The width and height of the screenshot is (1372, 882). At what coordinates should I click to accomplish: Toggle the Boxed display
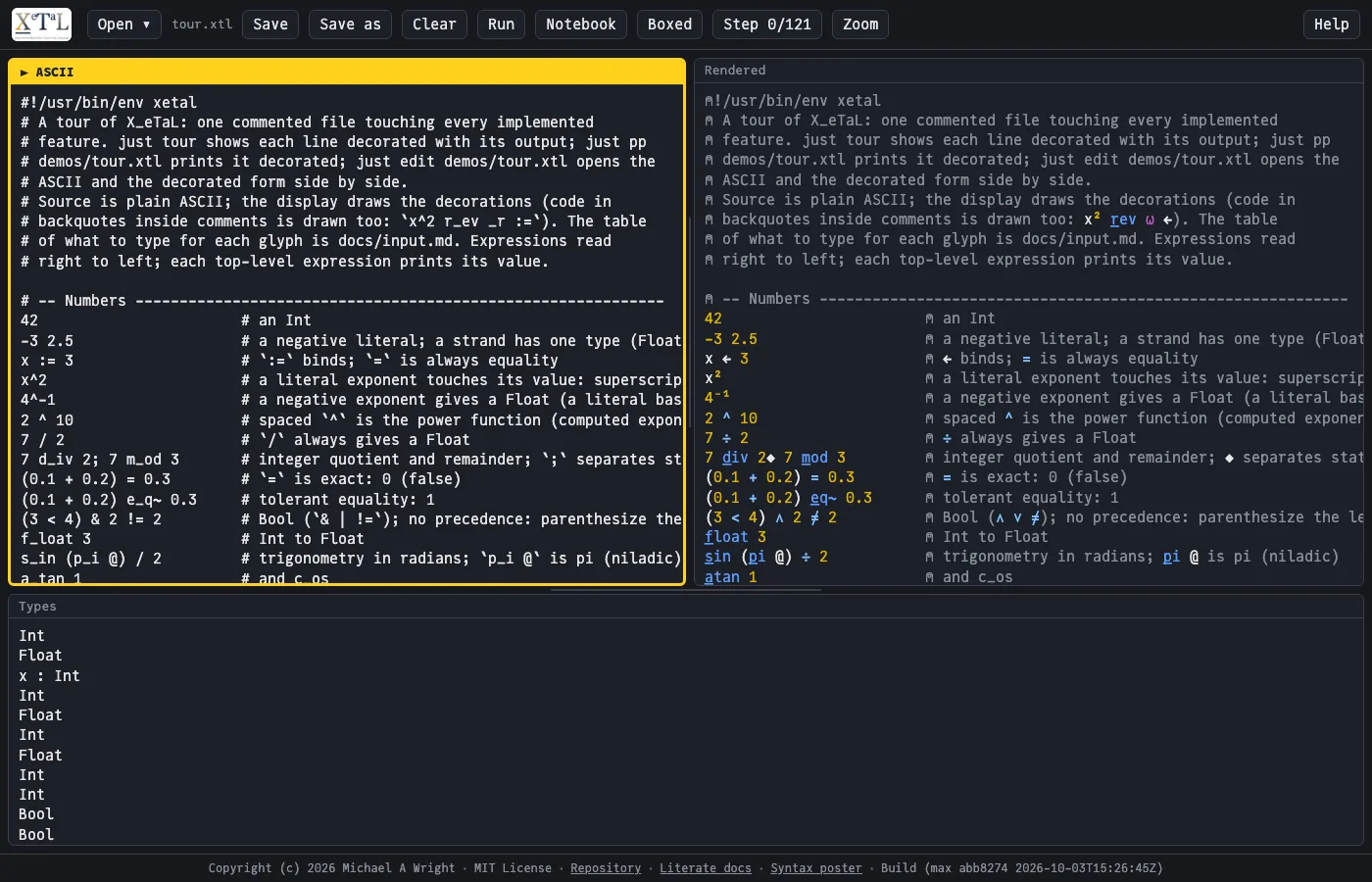click(669, 24)
